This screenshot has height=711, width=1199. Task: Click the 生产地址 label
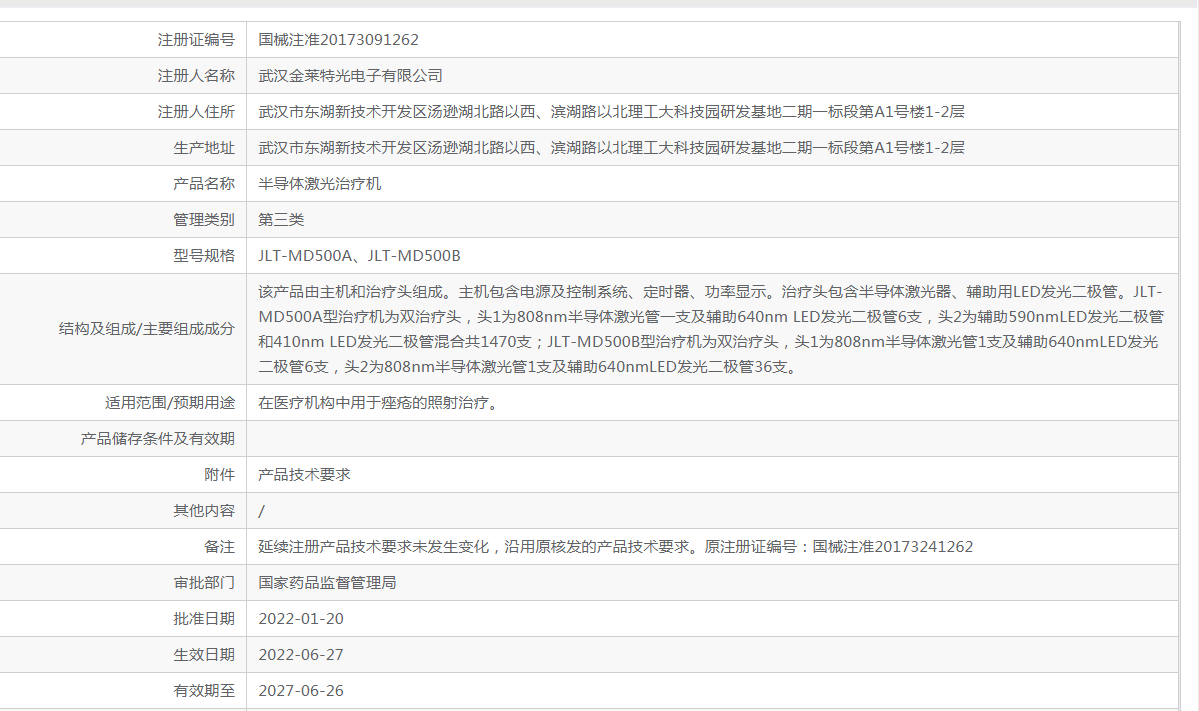coord(203,148)
